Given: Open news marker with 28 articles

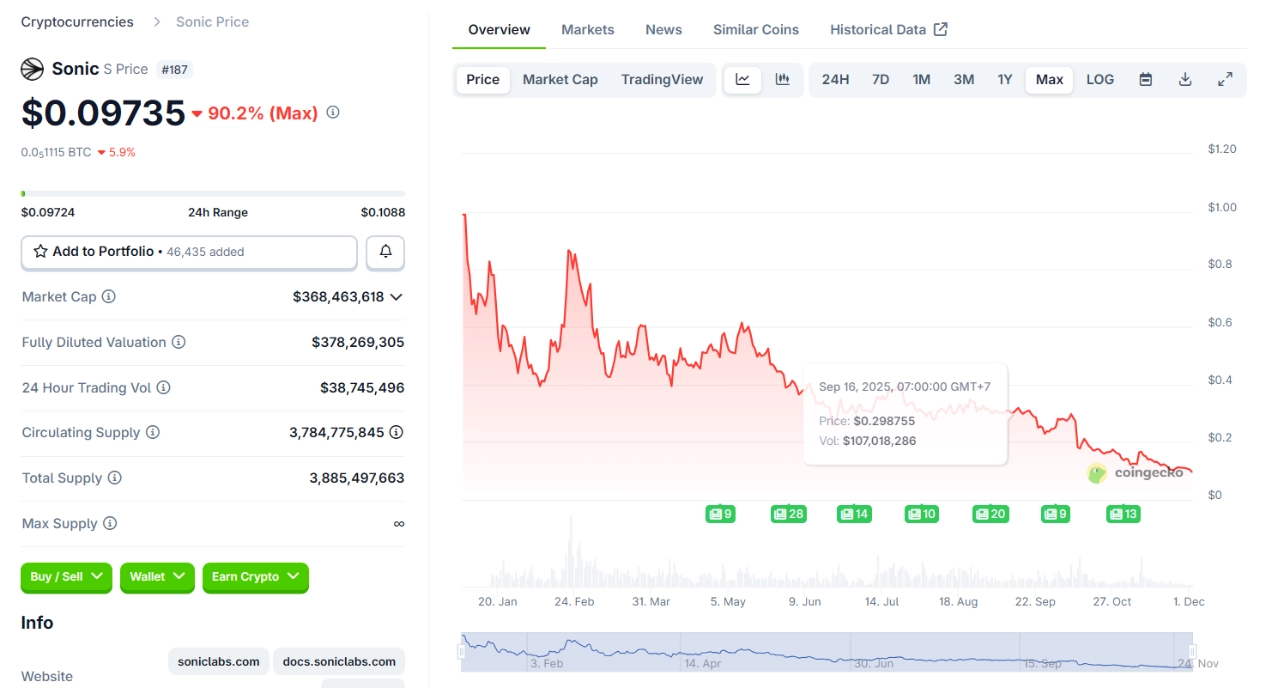Looking at the screenshot, I should coord(788,514).
